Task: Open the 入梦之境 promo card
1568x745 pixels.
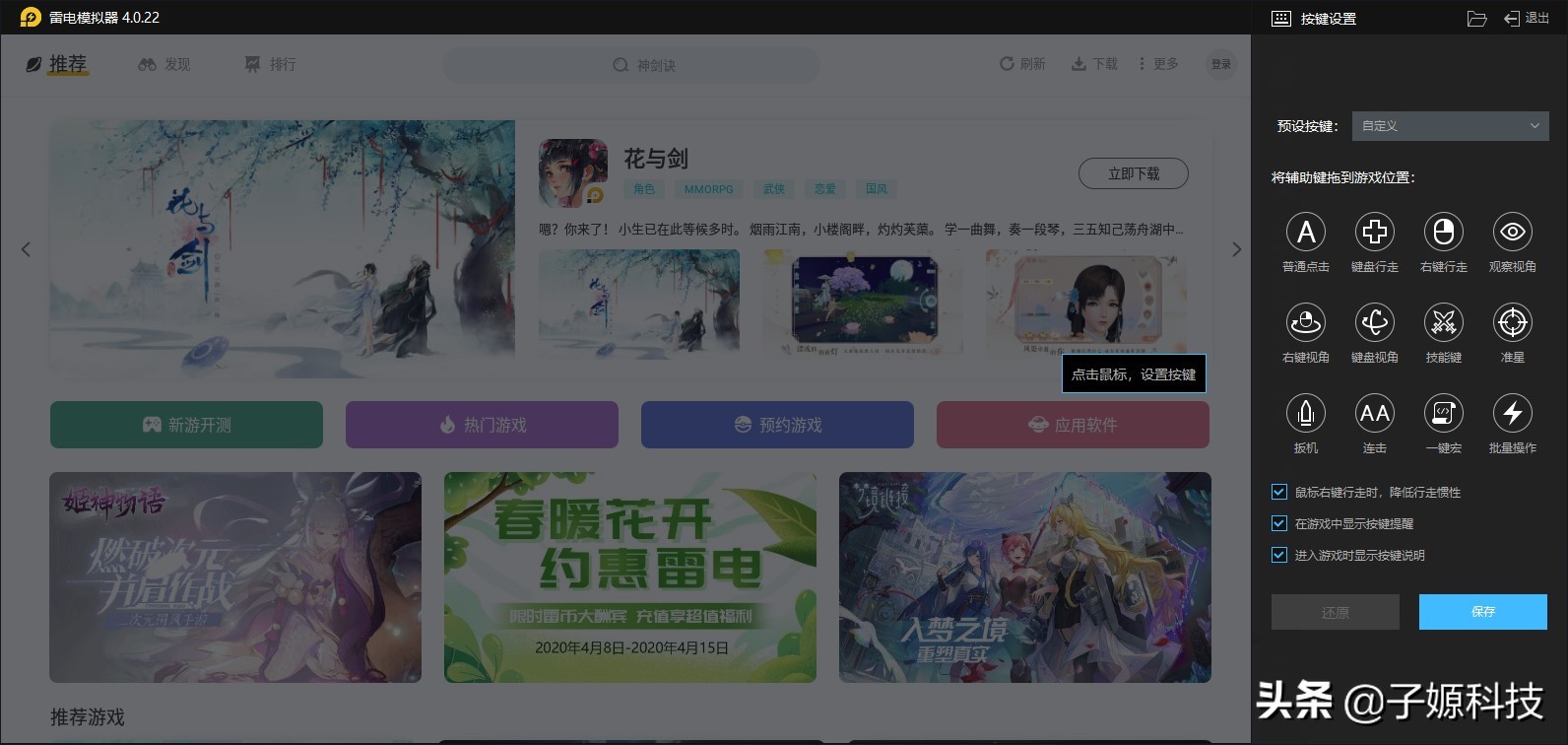Action: 1025,577
